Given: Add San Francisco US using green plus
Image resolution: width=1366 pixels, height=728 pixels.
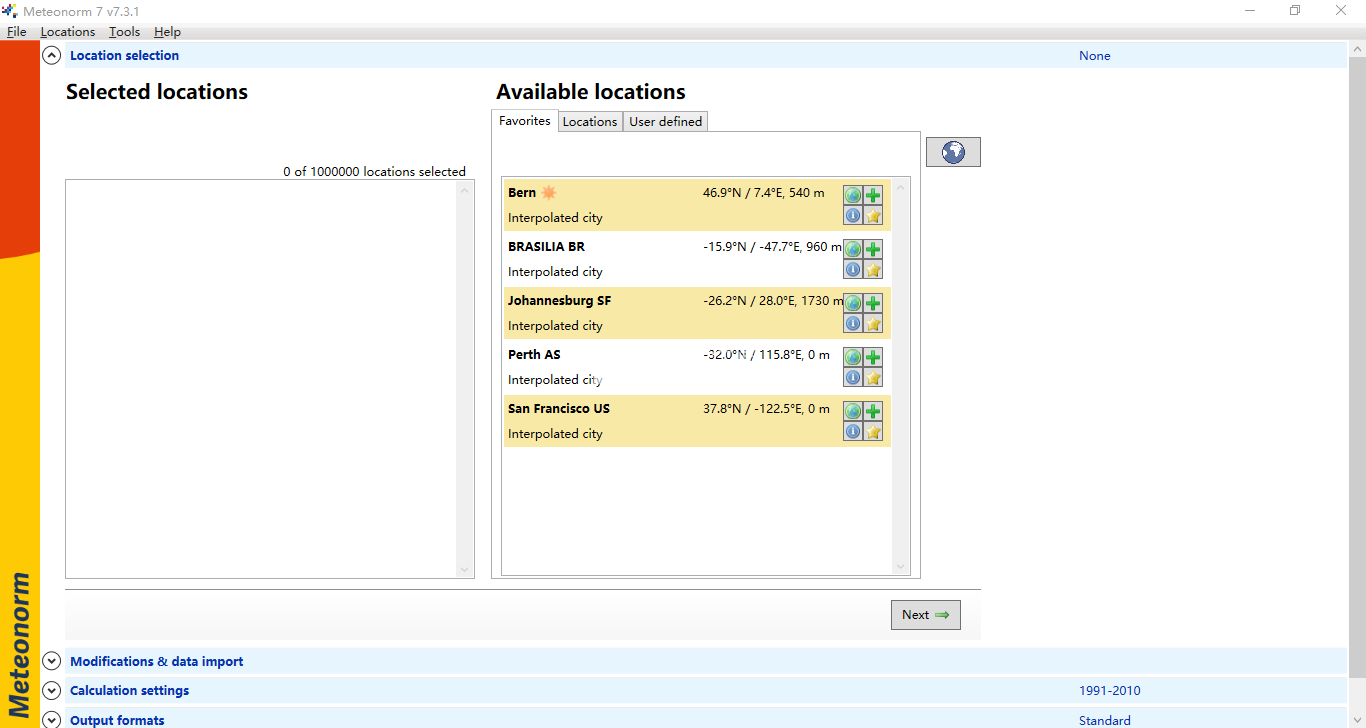Looking at the screenshot, I should pyautogui.click(x=873, y=411).
